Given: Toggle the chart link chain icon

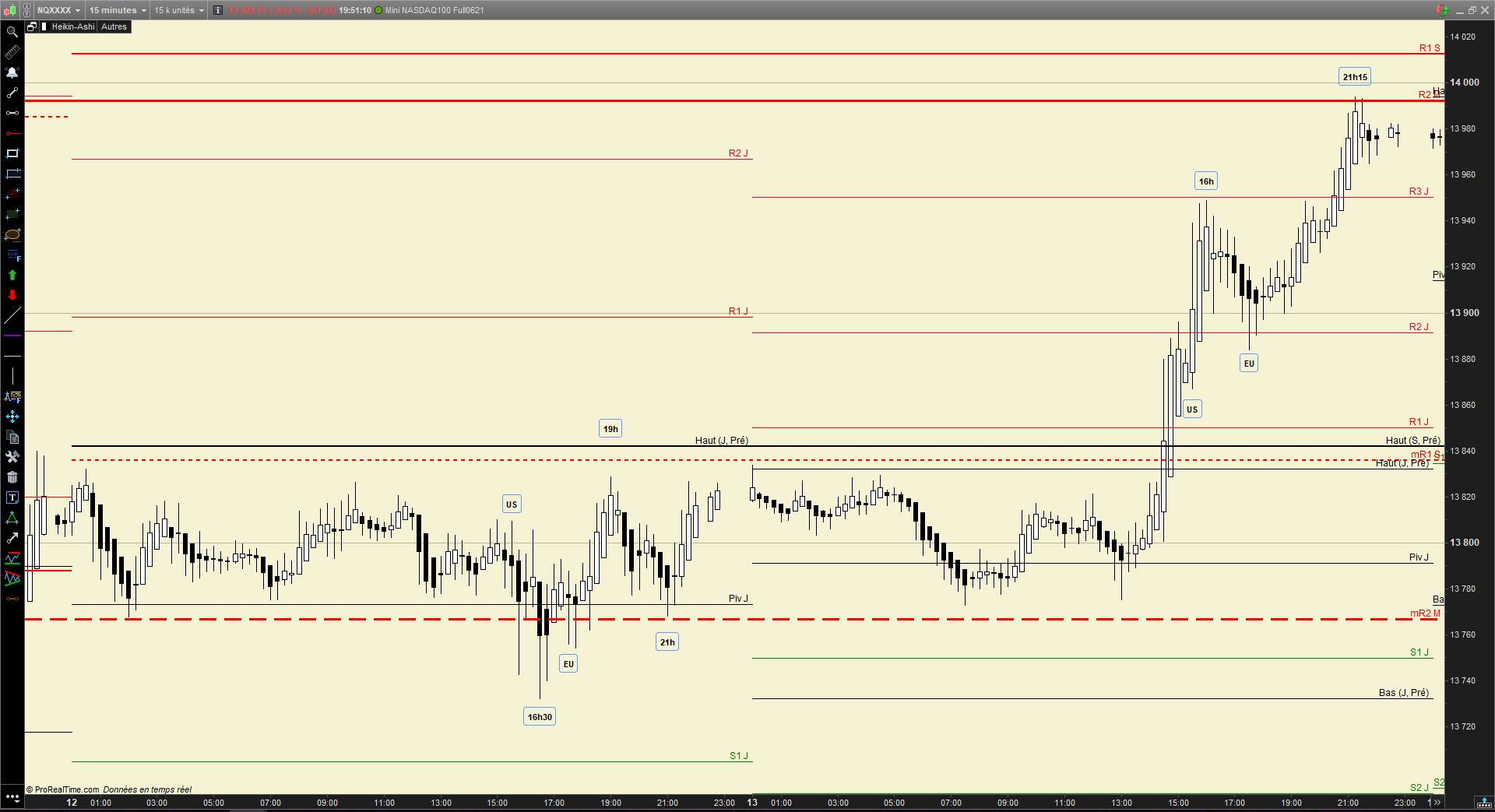Looking at the screenshot, I should point(27,10).
